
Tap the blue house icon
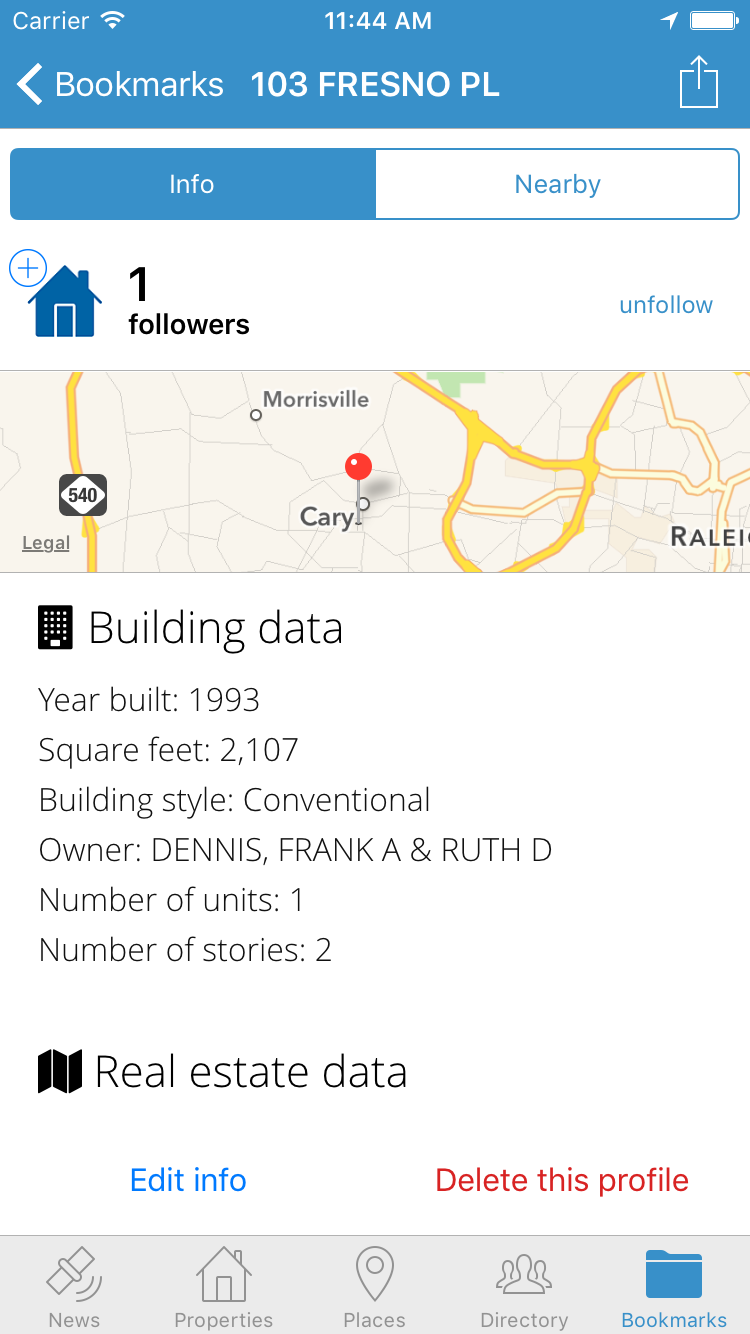coord(65,302)
